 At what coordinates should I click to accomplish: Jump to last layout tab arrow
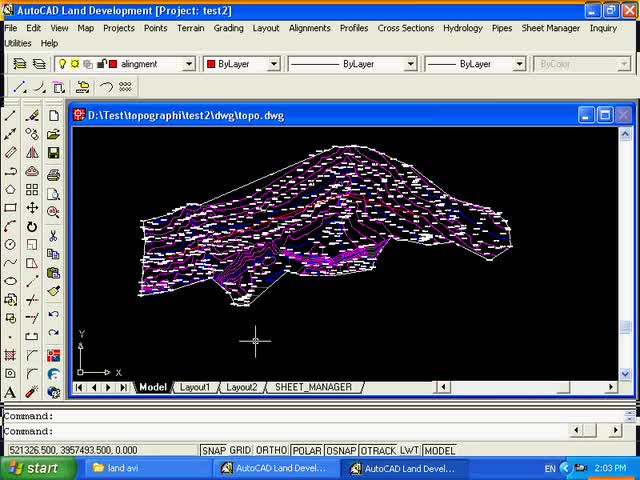[123, 387]
